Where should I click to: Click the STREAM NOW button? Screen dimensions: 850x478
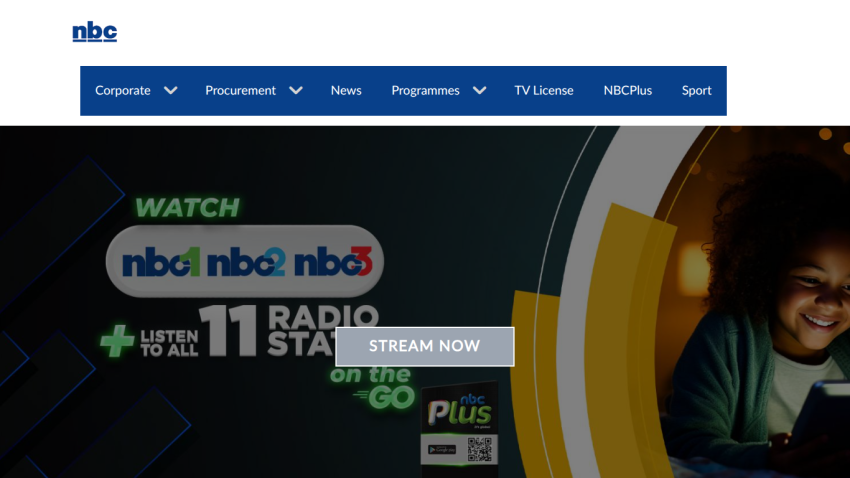tap(425, 346)
